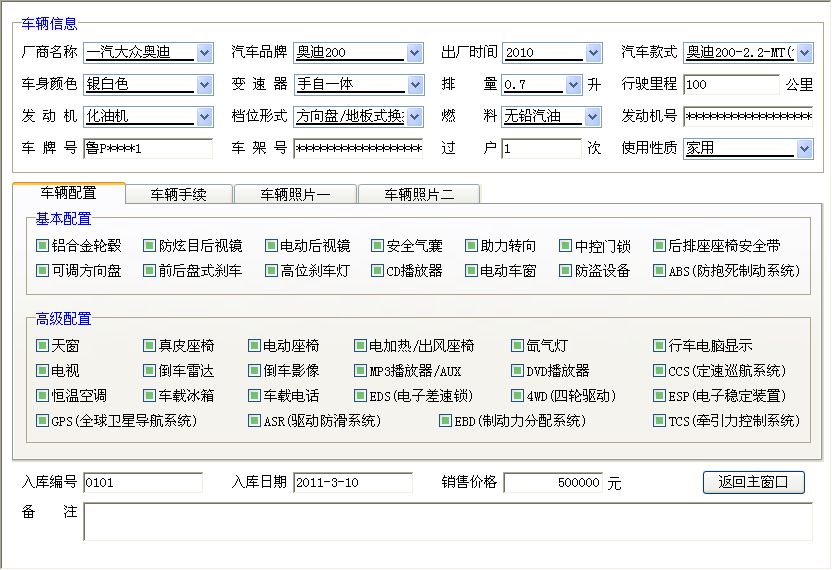Click the 行驶里程 mileage input field
832x570 pixels.
731,84
